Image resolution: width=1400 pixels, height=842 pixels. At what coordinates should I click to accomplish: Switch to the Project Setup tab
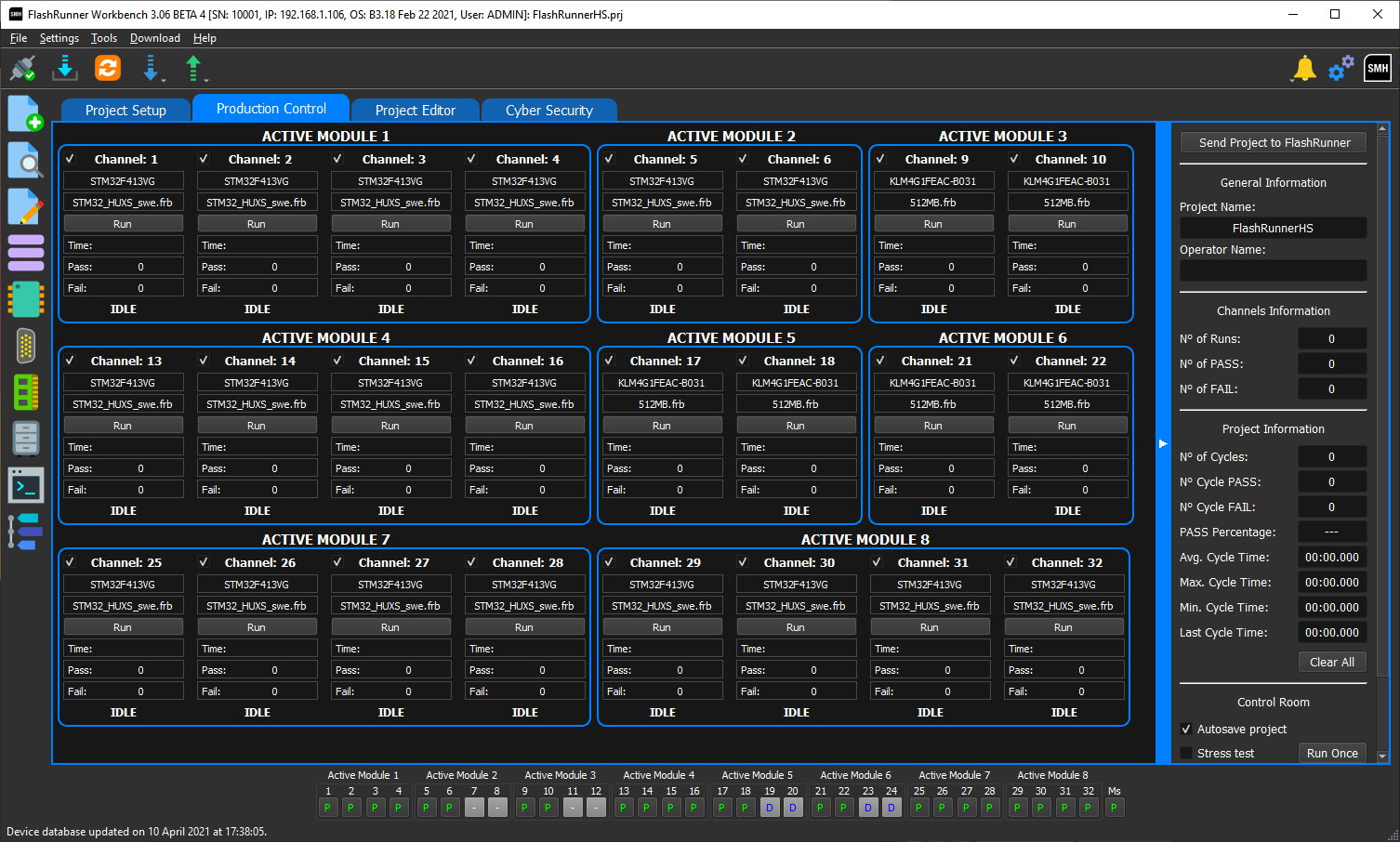(125, 110)
